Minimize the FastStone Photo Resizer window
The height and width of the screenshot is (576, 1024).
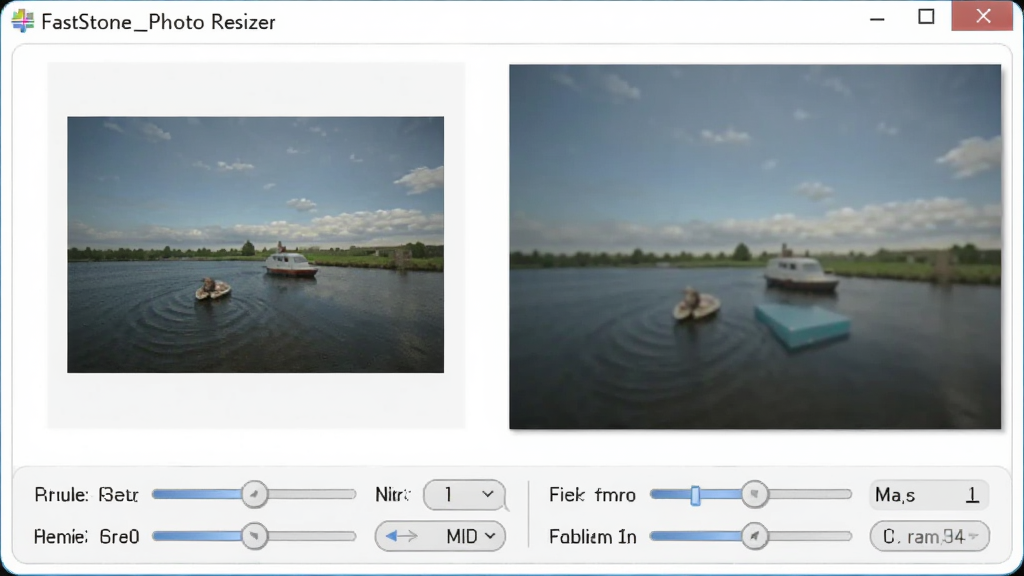877,18
